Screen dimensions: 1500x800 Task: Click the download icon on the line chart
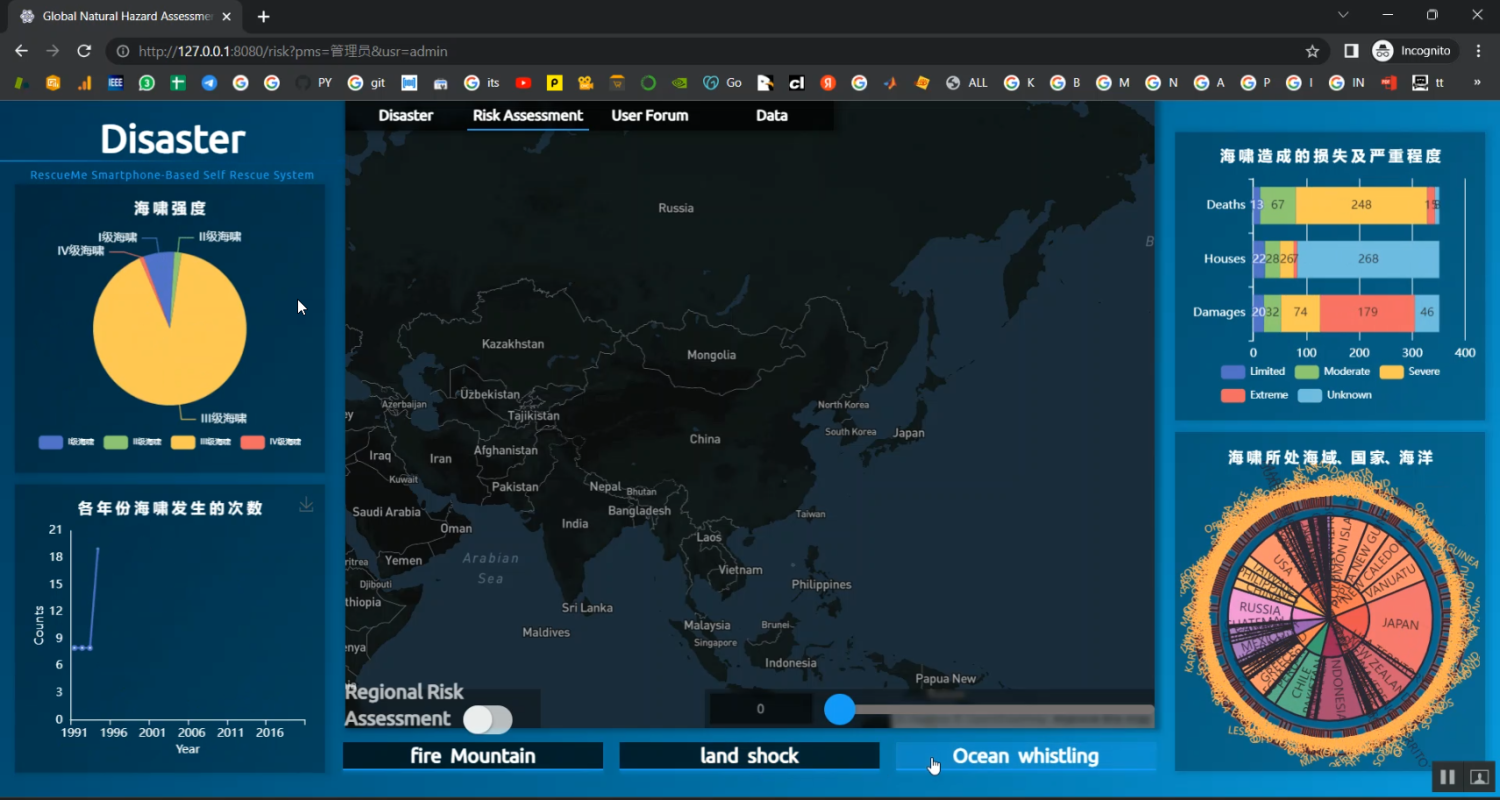pyautogui.click(x=306, y=505)
